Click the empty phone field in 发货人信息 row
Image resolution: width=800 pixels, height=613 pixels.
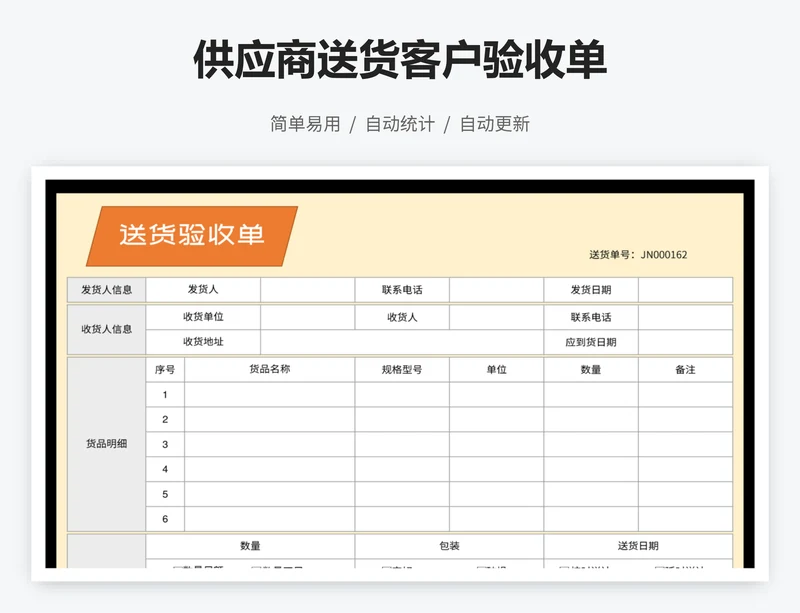(496, 290)
